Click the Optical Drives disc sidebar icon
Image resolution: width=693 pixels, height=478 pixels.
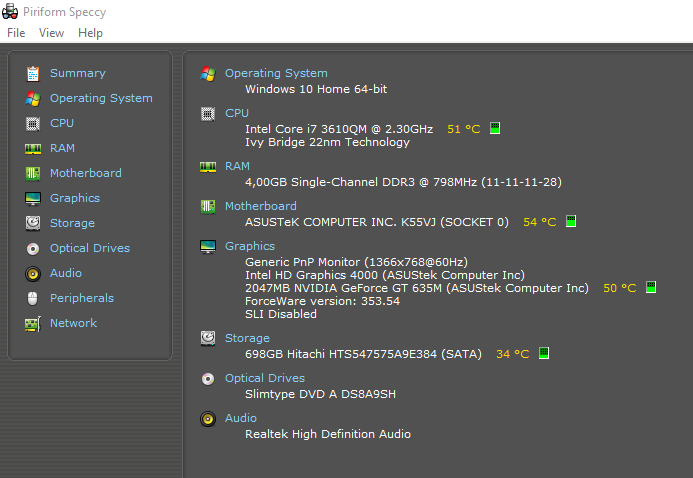(33, 249)
